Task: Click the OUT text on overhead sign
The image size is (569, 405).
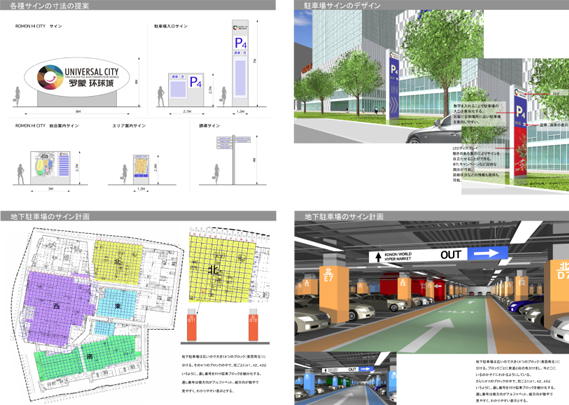Action: [451, 255]
